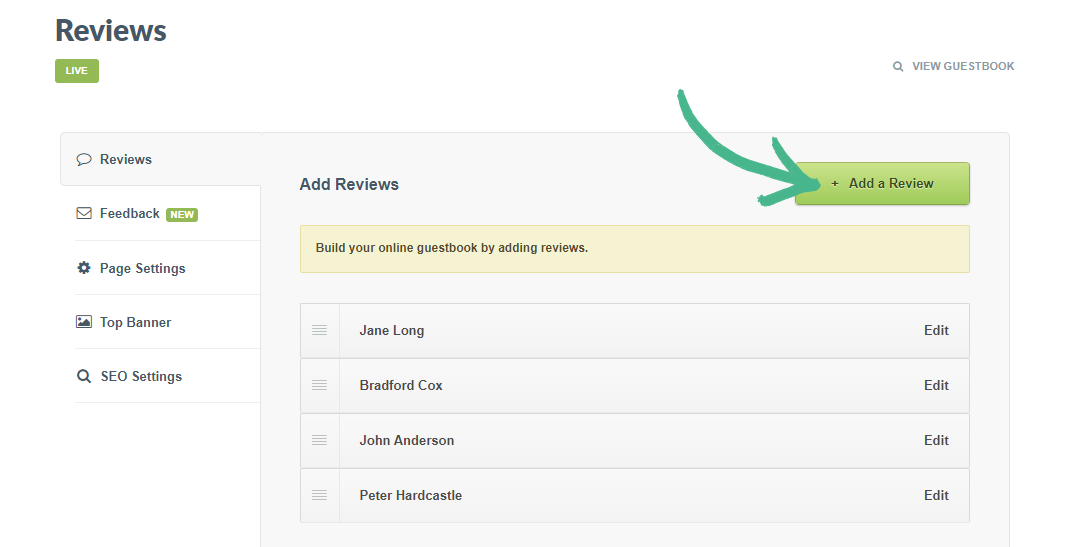Screen dimensions: 1075x547
Task: Switch to the Page Settings tab
Action: 142,268
